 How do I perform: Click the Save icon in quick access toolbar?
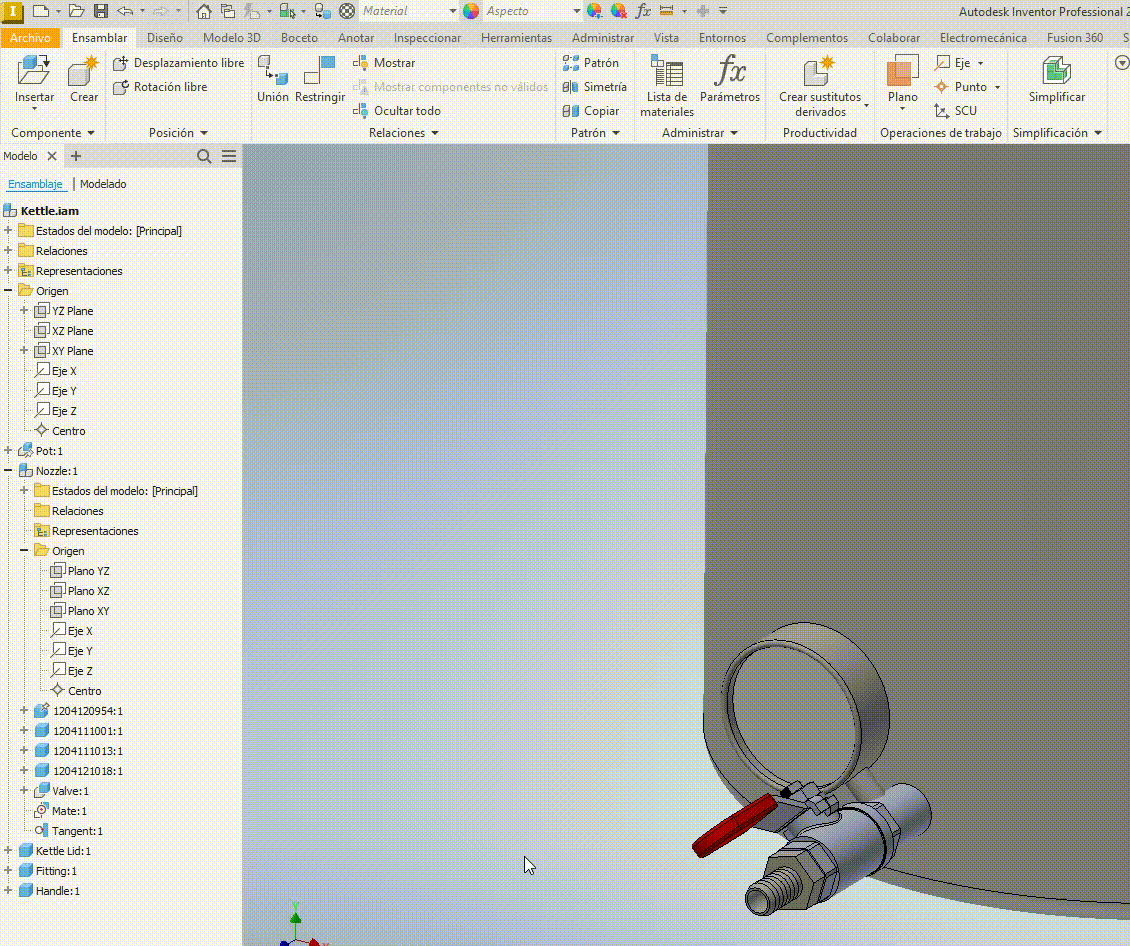click(x=101, y=11)
